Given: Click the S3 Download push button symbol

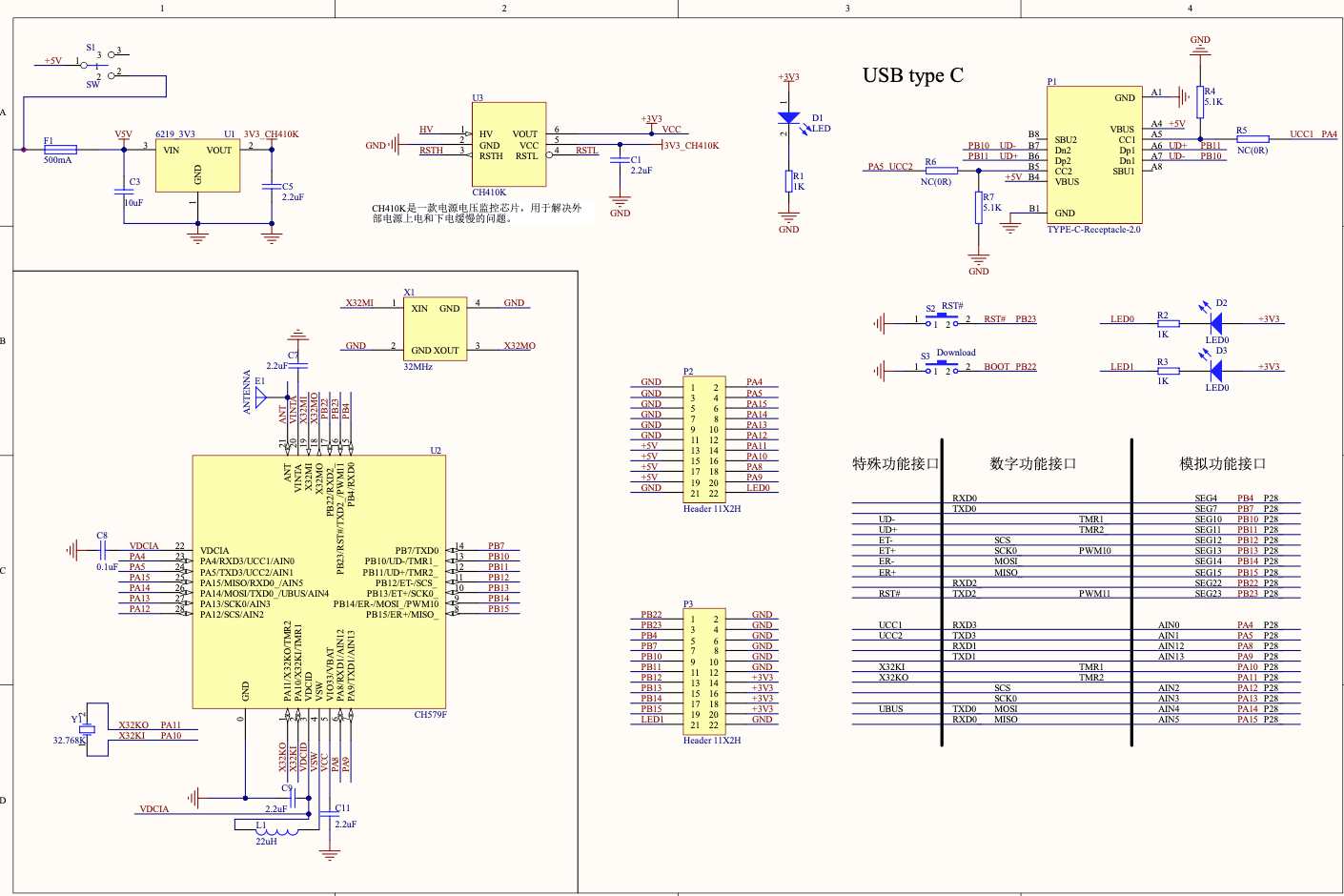Looking at the screenshot, I should 941,366.
